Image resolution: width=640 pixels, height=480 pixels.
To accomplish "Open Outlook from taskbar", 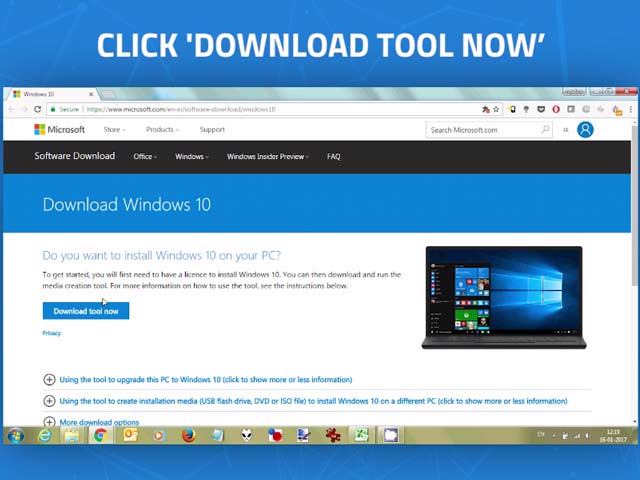I will 130,436.
